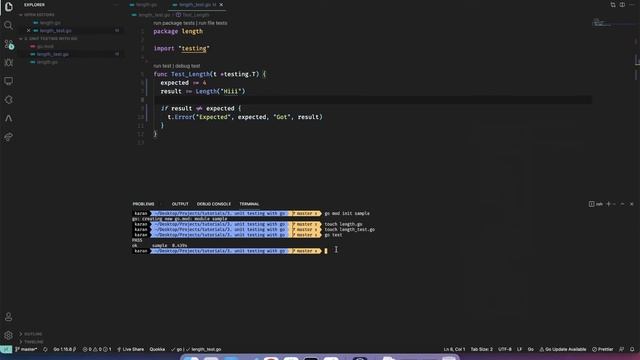Maximize the terminal panel size
640x360 pixels.
coord(622,204)
